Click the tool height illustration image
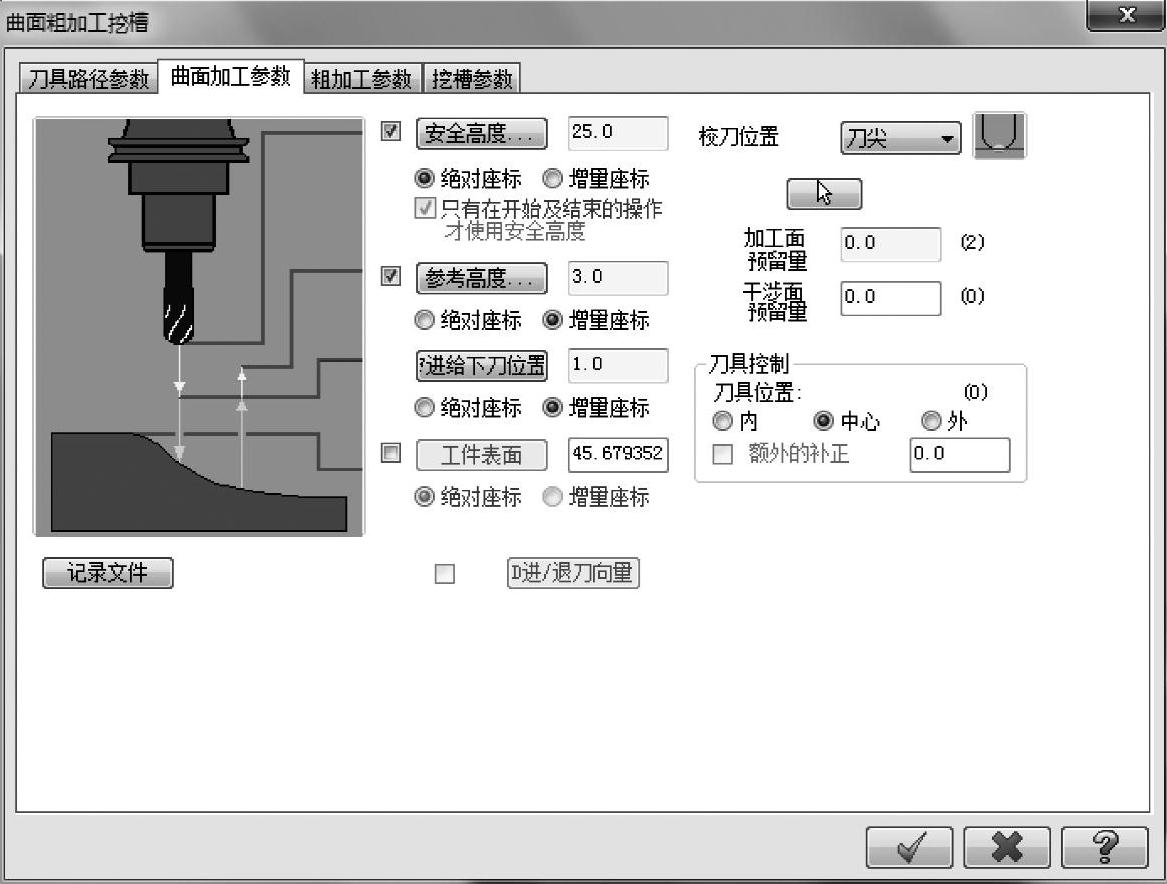 (199, 327)
